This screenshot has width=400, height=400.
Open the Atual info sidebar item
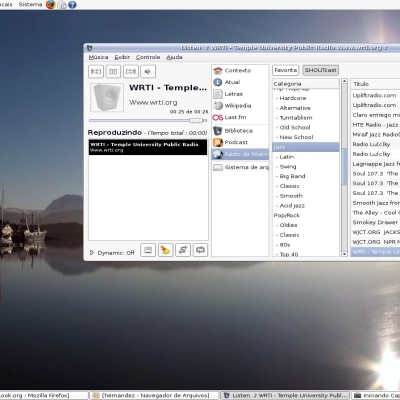pos(240,82)
